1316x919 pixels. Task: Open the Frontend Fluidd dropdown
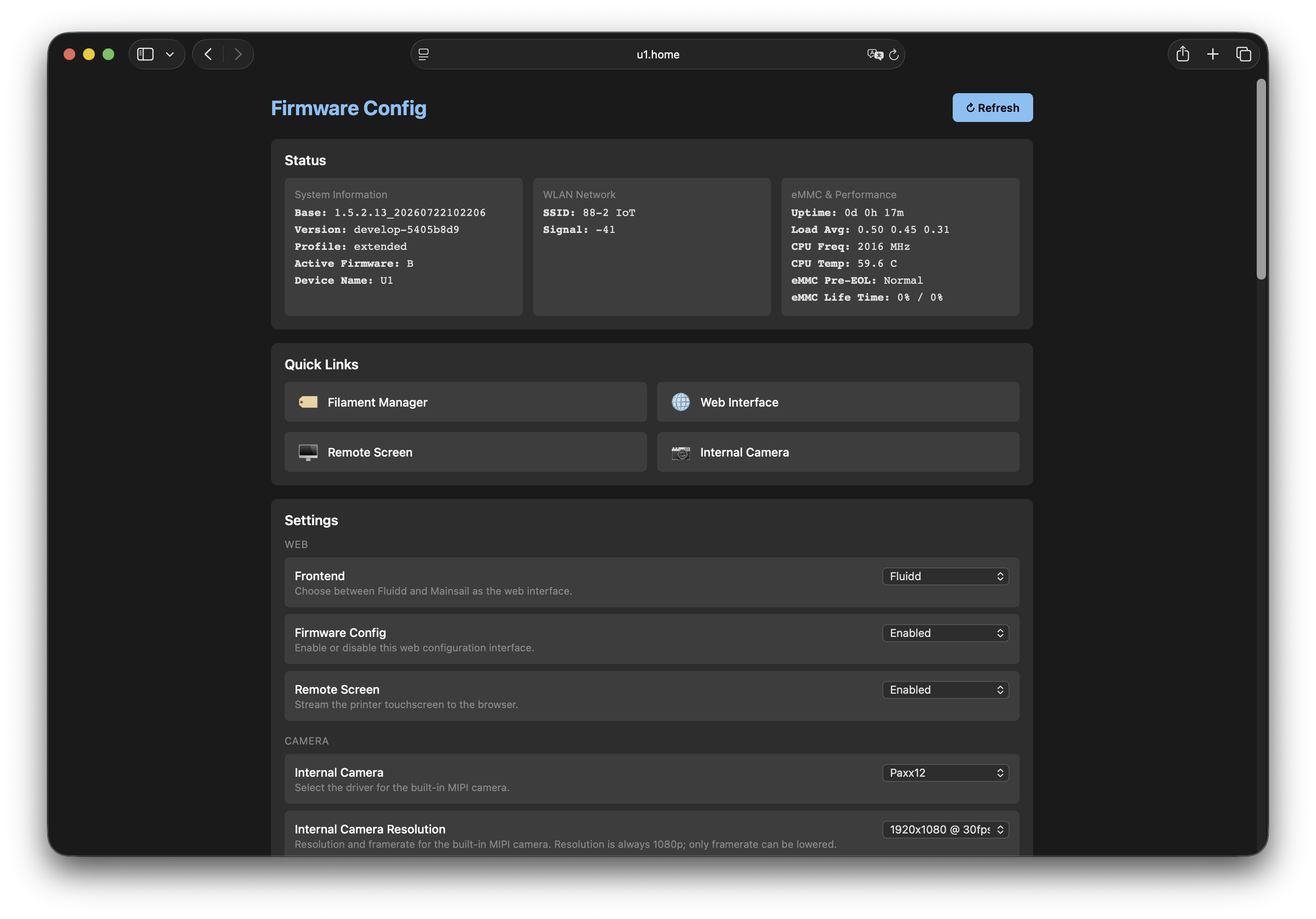(x=945, y=576)
